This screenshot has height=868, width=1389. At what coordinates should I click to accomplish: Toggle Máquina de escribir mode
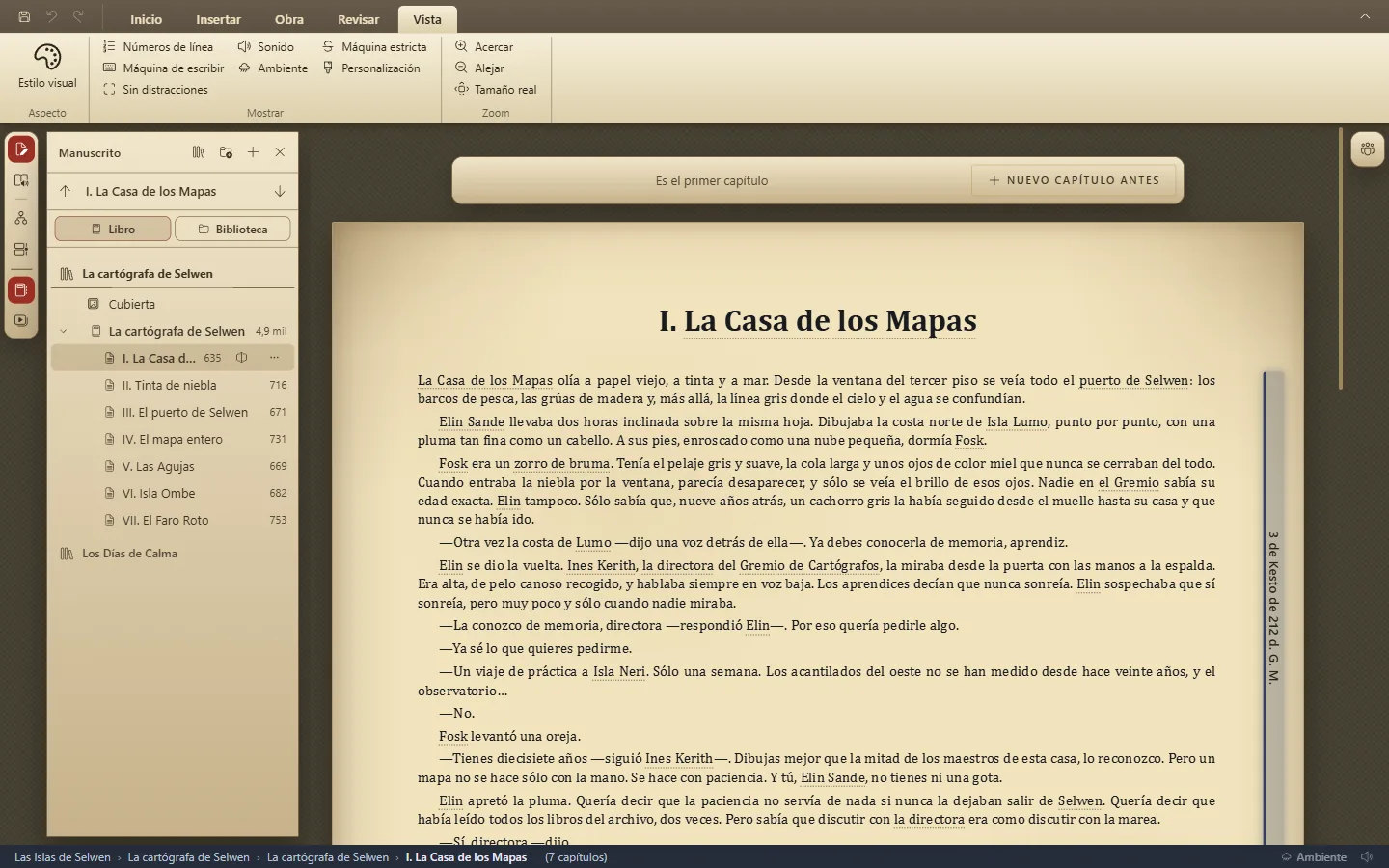[163, 68]
